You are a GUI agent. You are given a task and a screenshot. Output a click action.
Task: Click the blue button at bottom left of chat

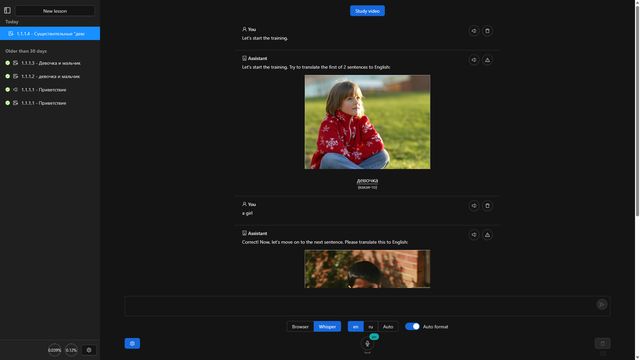click(x=132, y=344)
